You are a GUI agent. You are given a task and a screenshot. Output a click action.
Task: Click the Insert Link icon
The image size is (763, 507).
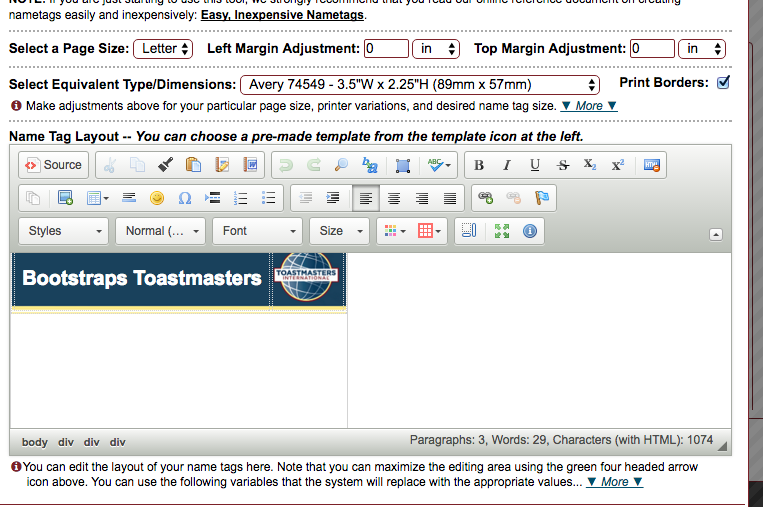[x=486, y=198]
